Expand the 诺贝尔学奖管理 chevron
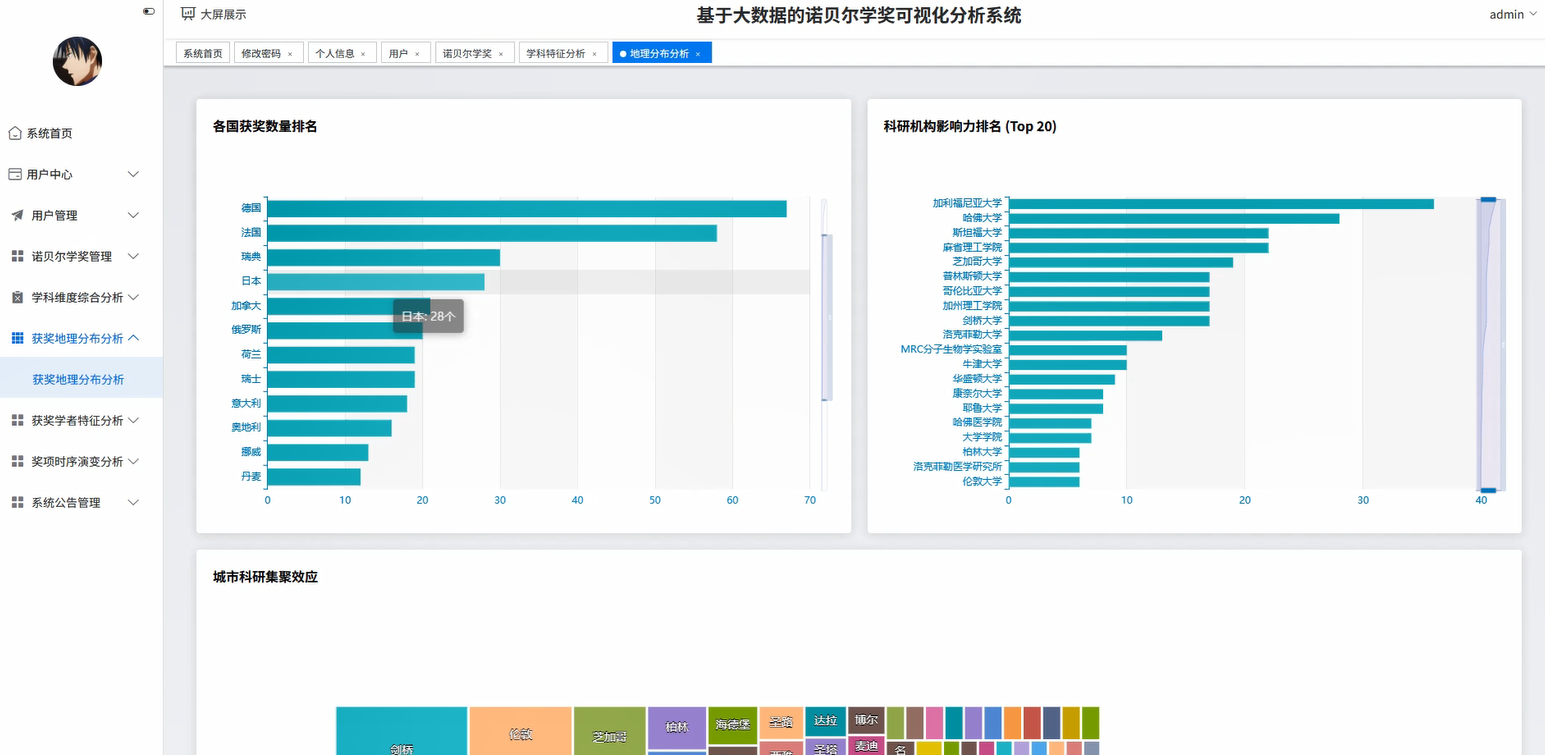The height and width of the screenshot is (755, 1545). [134, 256]
